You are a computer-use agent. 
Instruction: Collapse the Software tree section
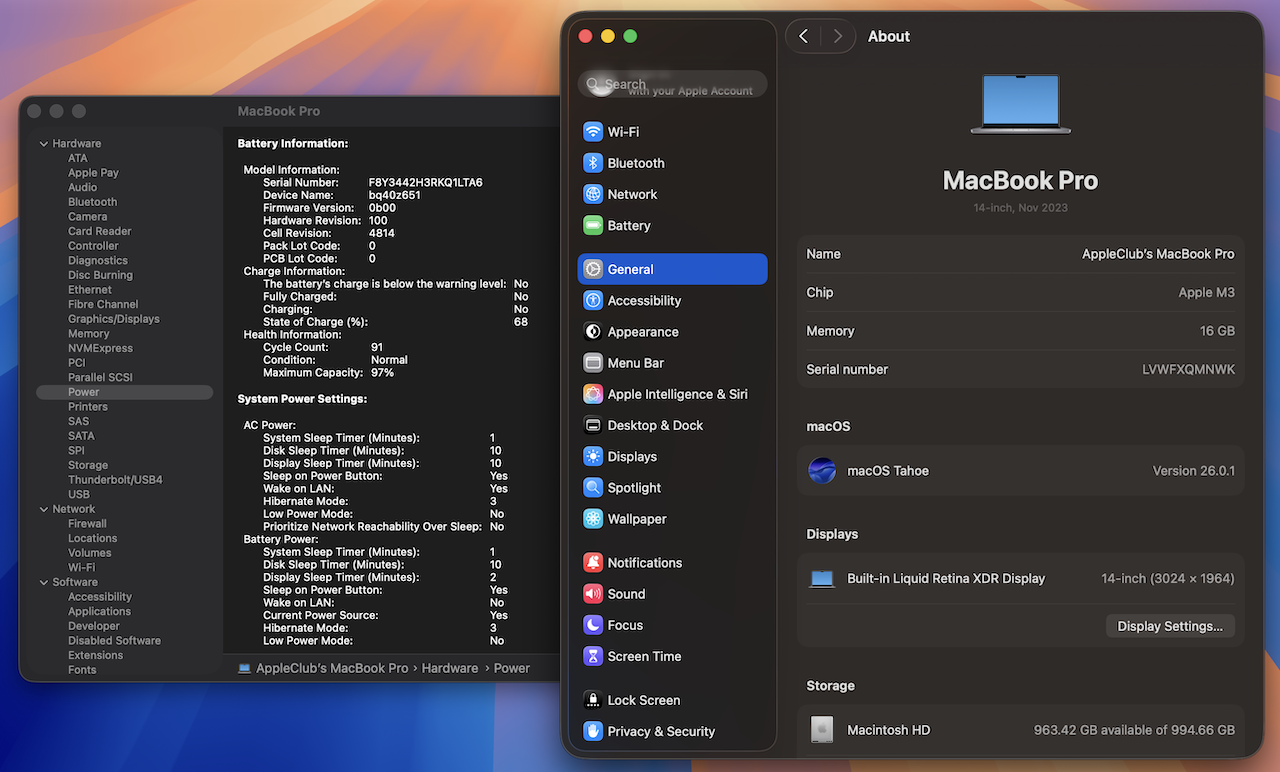pyautogui.click(x=44, y=583)
